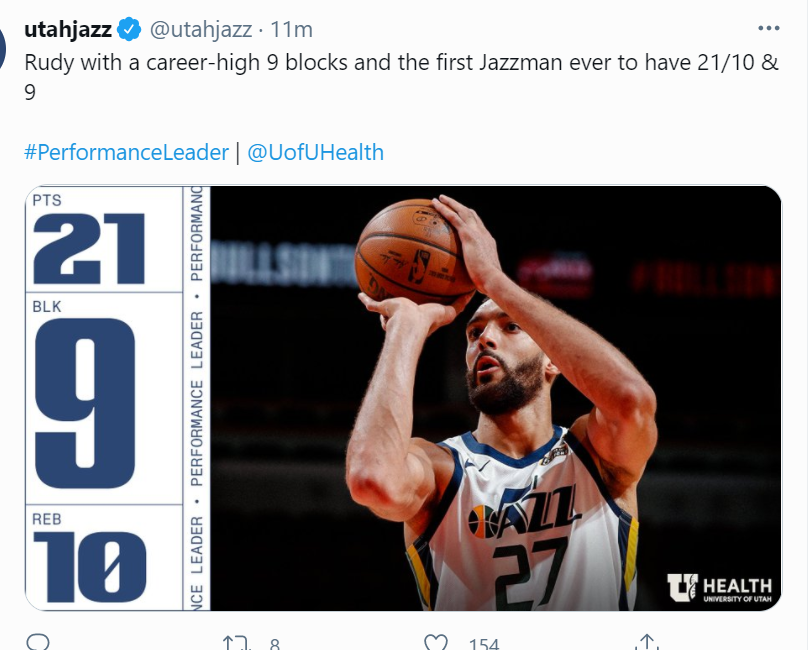808x650 pixels.
Task: Visit the @UofUHealth mention link
Action: (315, 152)
